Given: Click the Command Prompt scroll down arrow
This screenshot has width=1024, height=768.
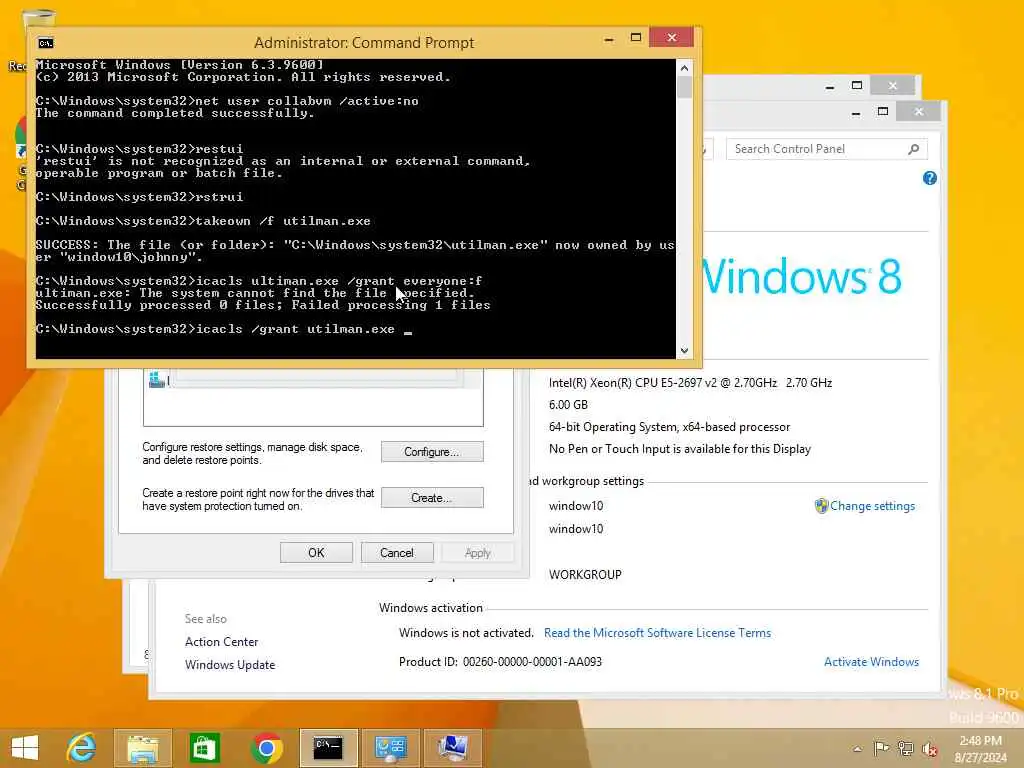Looking at the screenshot, I should 684,351.
